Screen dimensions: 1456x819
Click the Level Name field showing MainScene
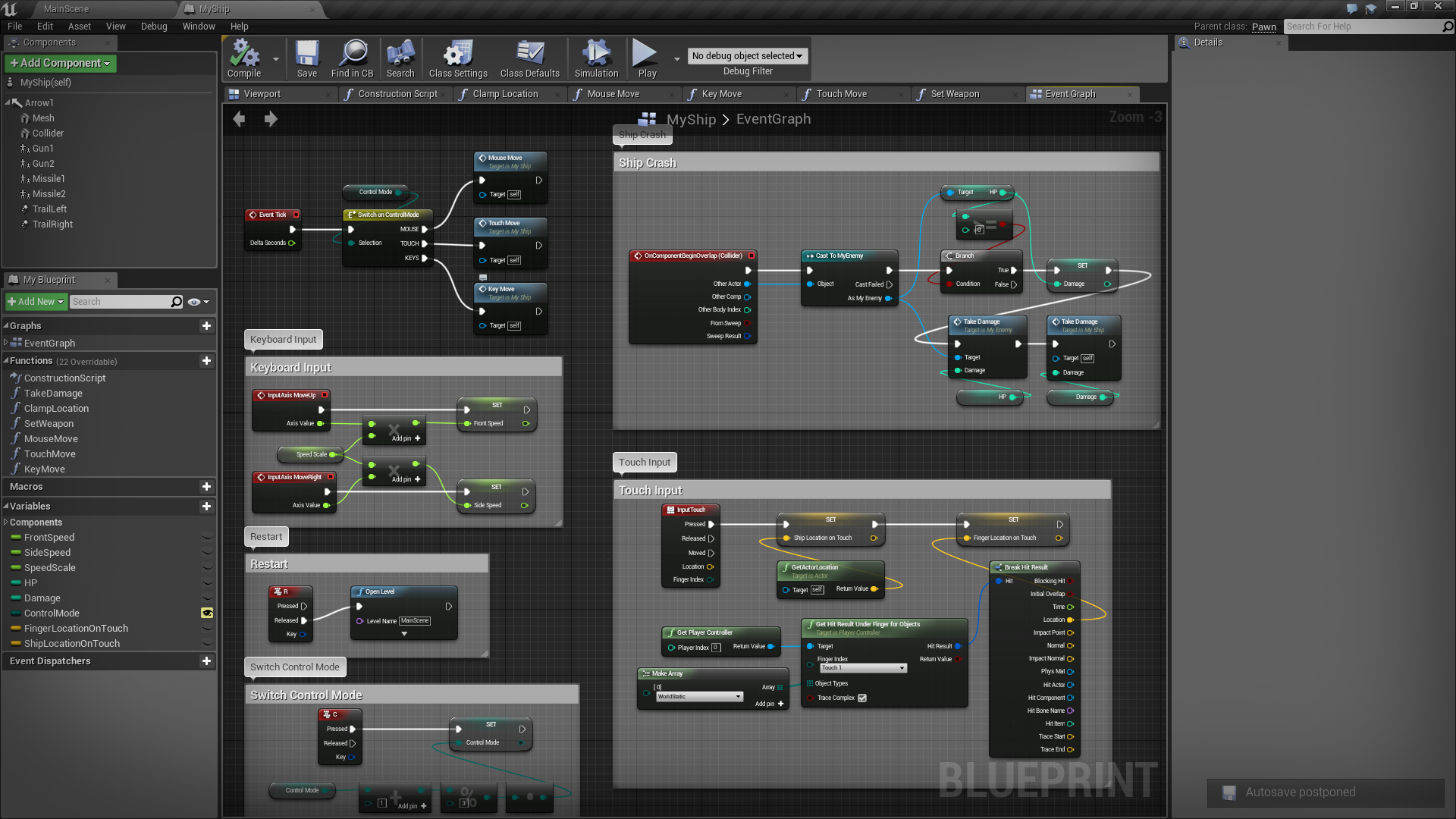click(x=415, y=620)
